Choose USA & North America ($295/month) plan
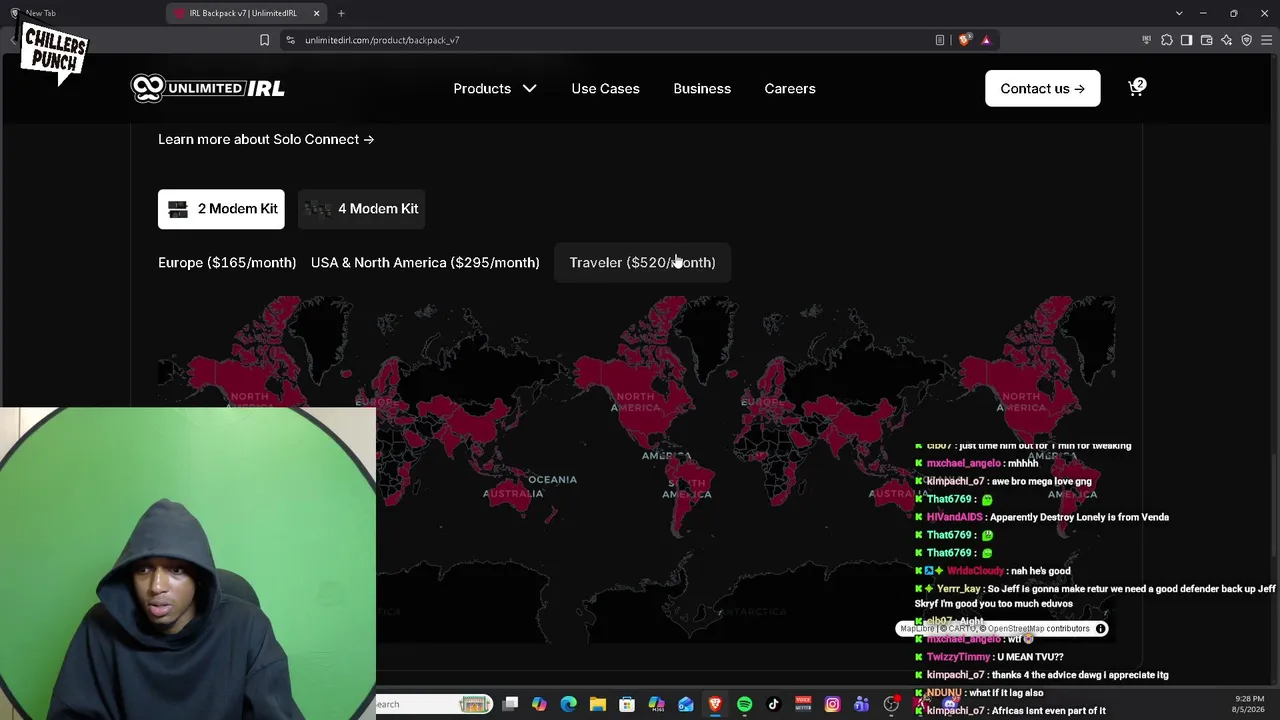 pyautogui.click(x=425, y=262)
